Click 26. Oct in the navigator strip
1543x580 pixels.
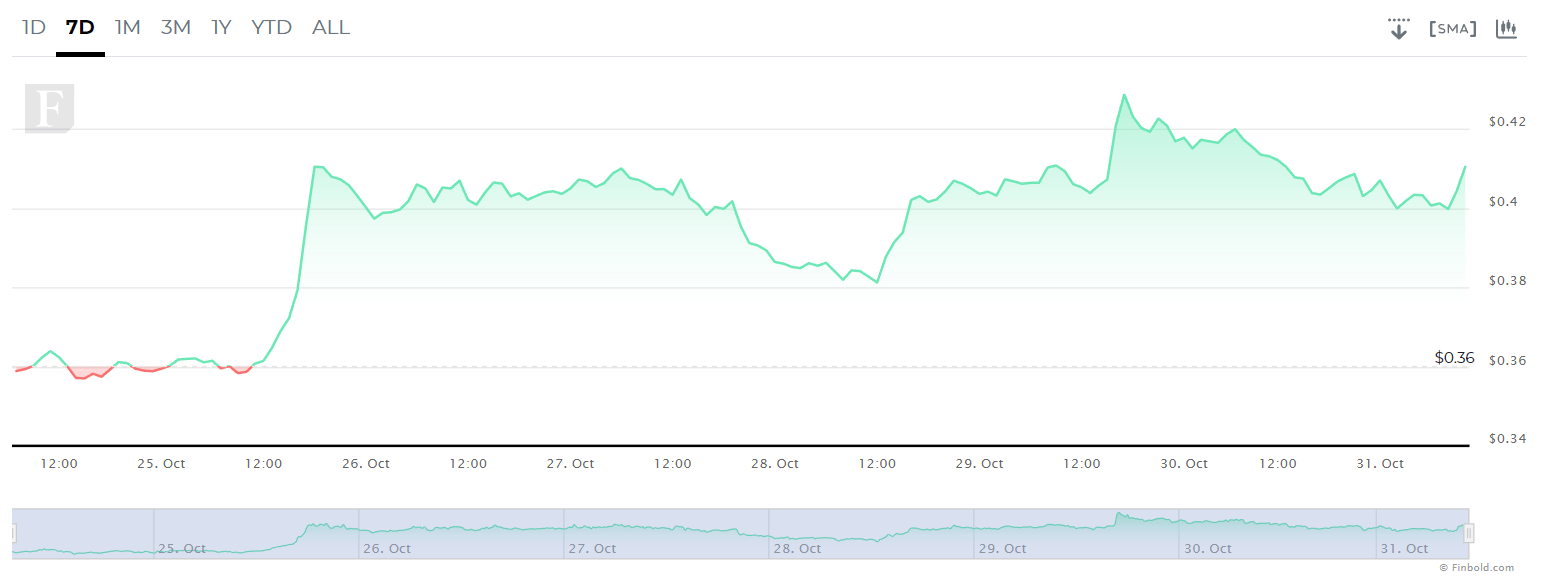tap(387, 548)
